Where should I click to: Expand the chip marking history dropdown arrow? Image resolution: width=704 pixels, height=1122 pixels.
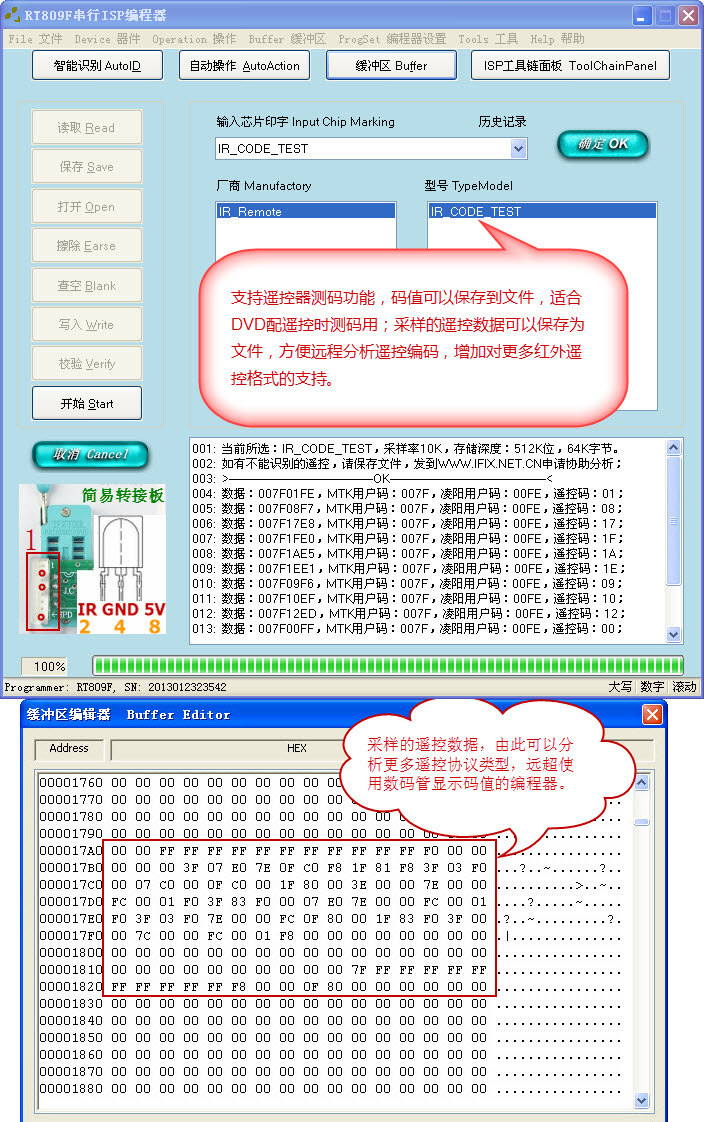(x=519, y=149)
